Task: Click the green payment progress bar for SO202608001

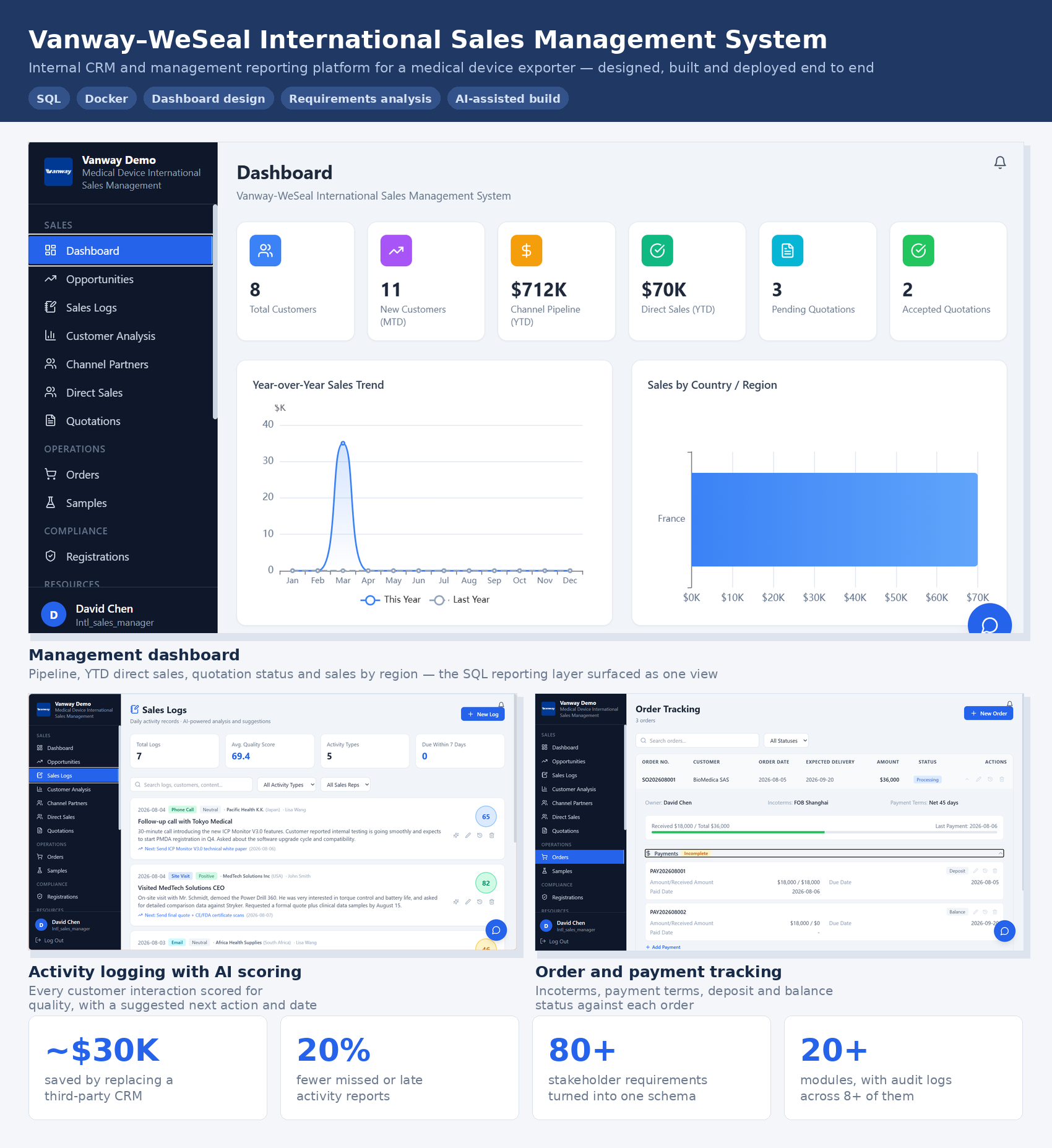Action: pos(738,832)
